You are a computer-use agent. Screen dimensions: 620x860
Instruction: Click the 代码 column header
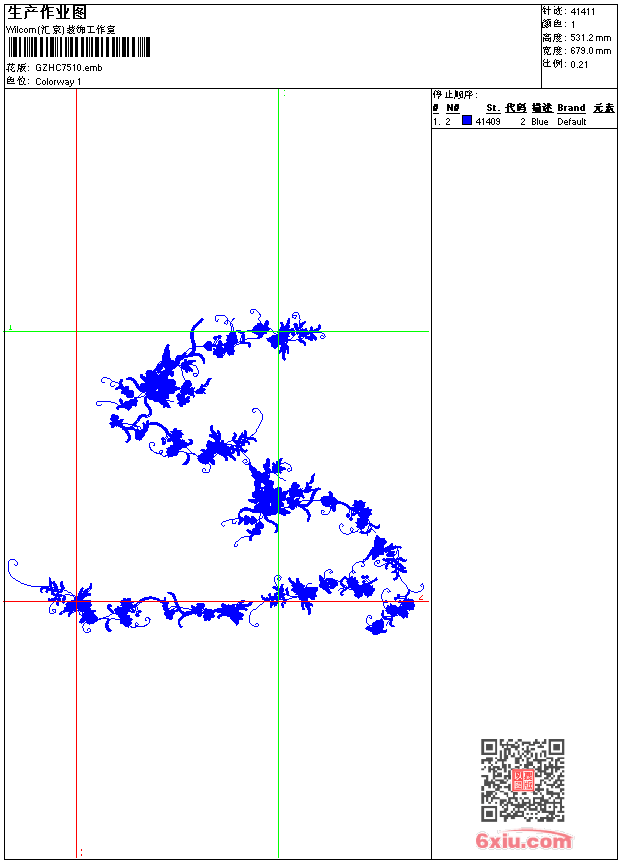[x=515, y=108]
